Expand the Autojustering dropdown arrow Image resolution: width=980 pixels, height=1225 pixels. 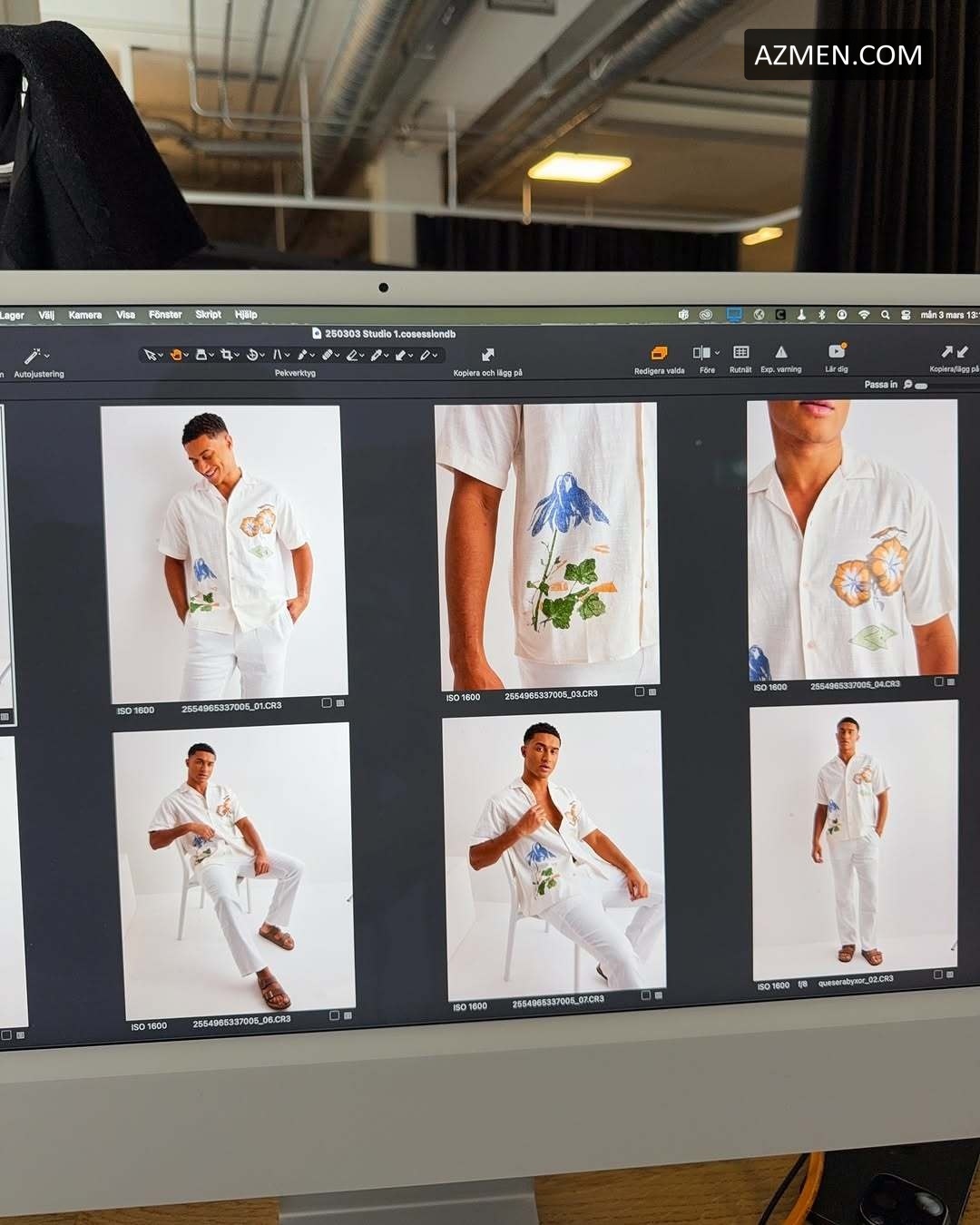[x=47, y=356]
